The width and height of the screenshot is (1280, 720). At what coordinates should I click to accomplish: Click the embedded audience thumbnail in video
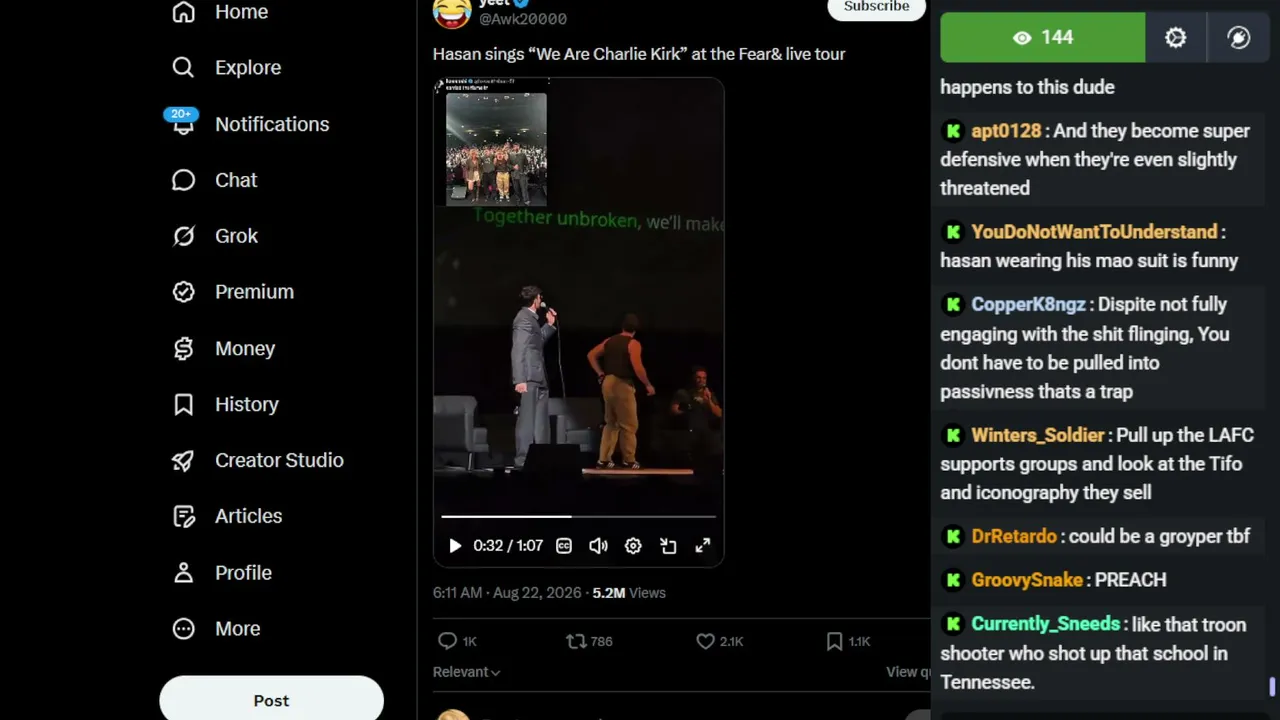[496, 149]
